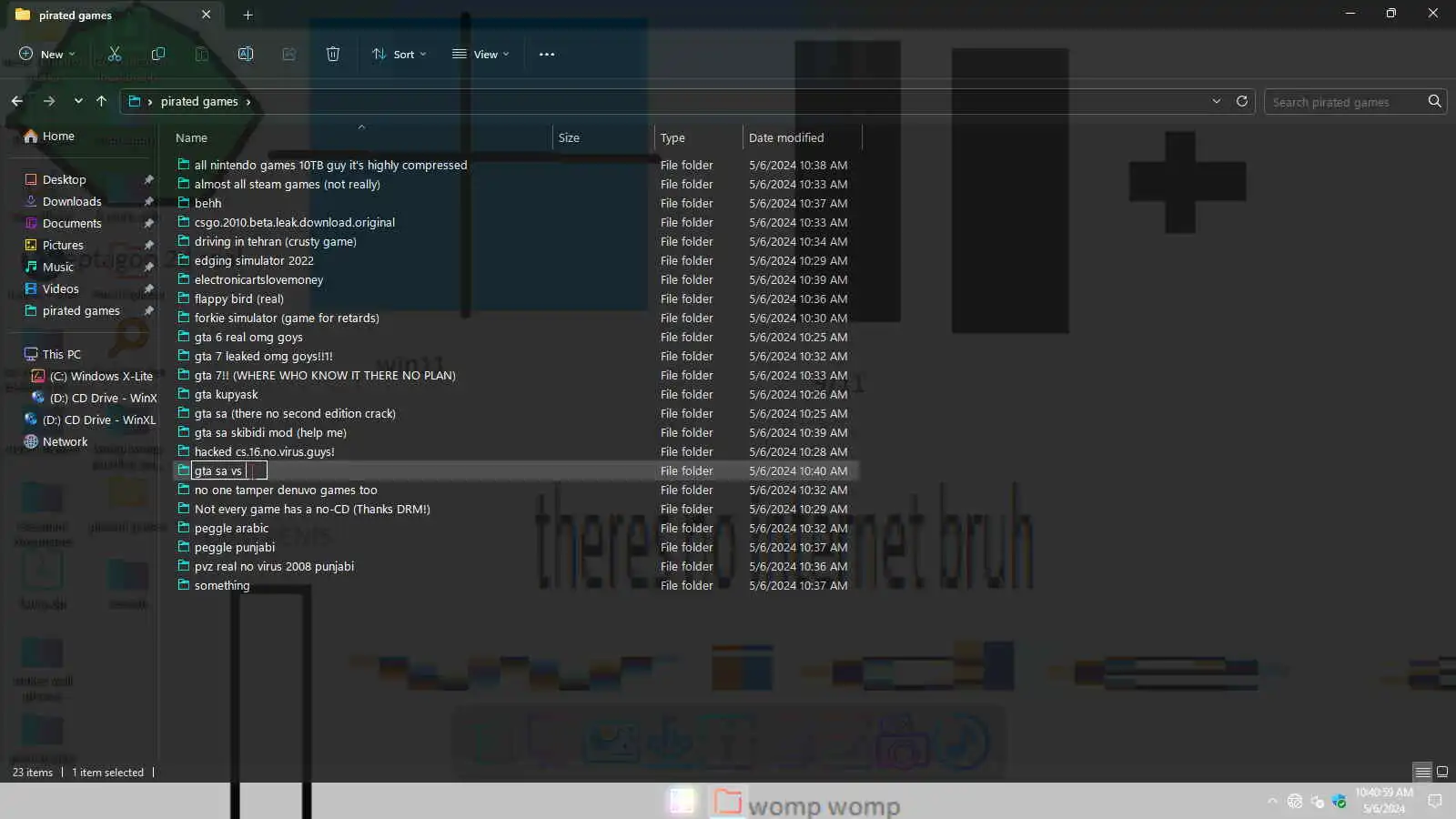Open Desktop in Quick access
This screenshot has width=1456, height=819.
64,179
